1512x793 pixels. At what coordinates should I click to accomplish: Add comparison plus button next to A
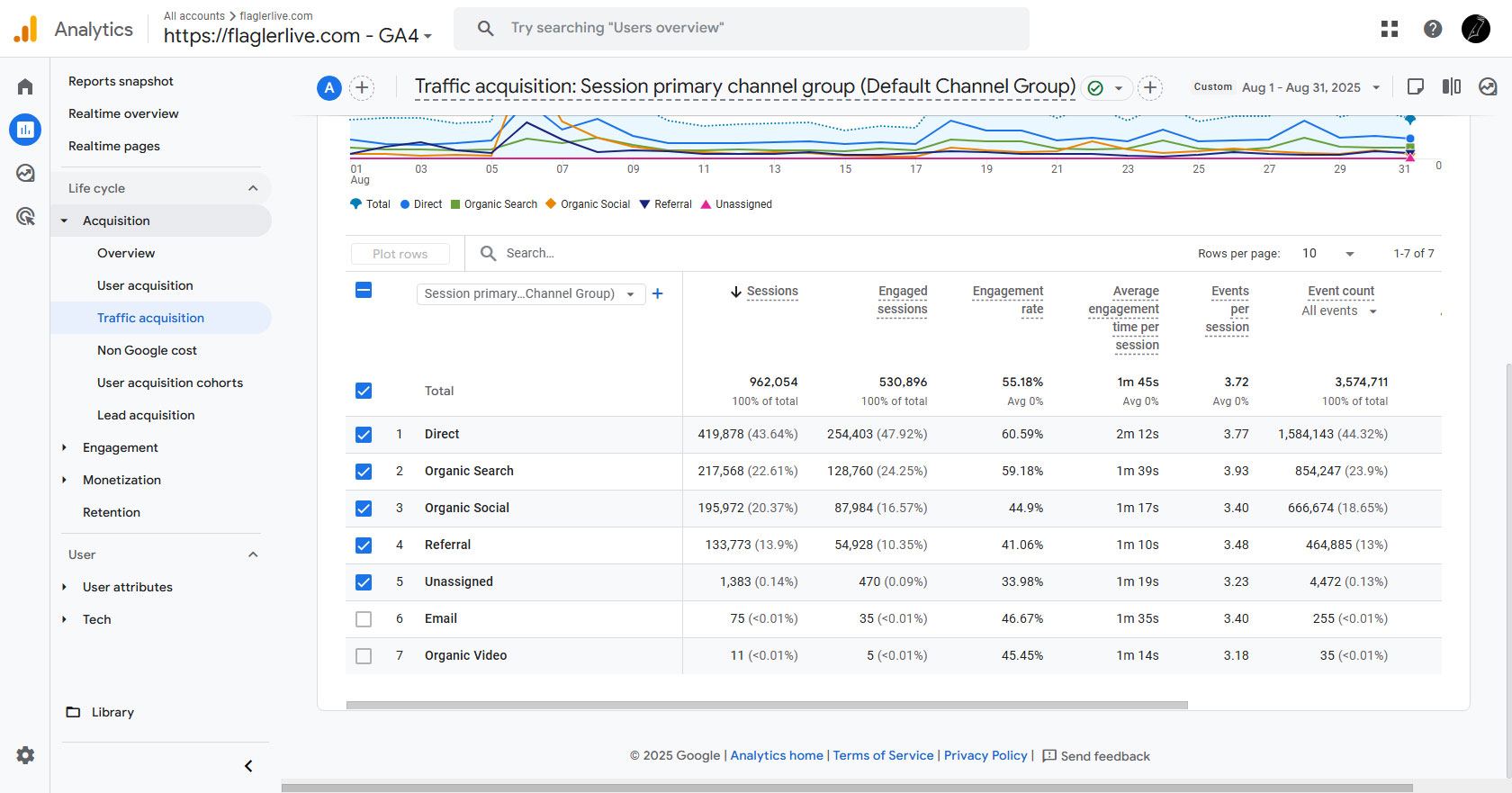coord(362,87)
